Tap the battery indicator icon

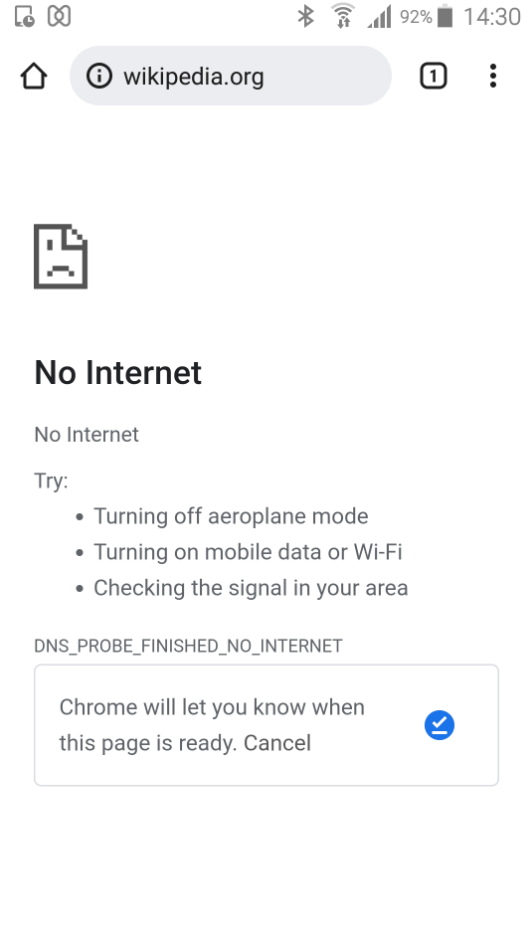tap(445, 16)
